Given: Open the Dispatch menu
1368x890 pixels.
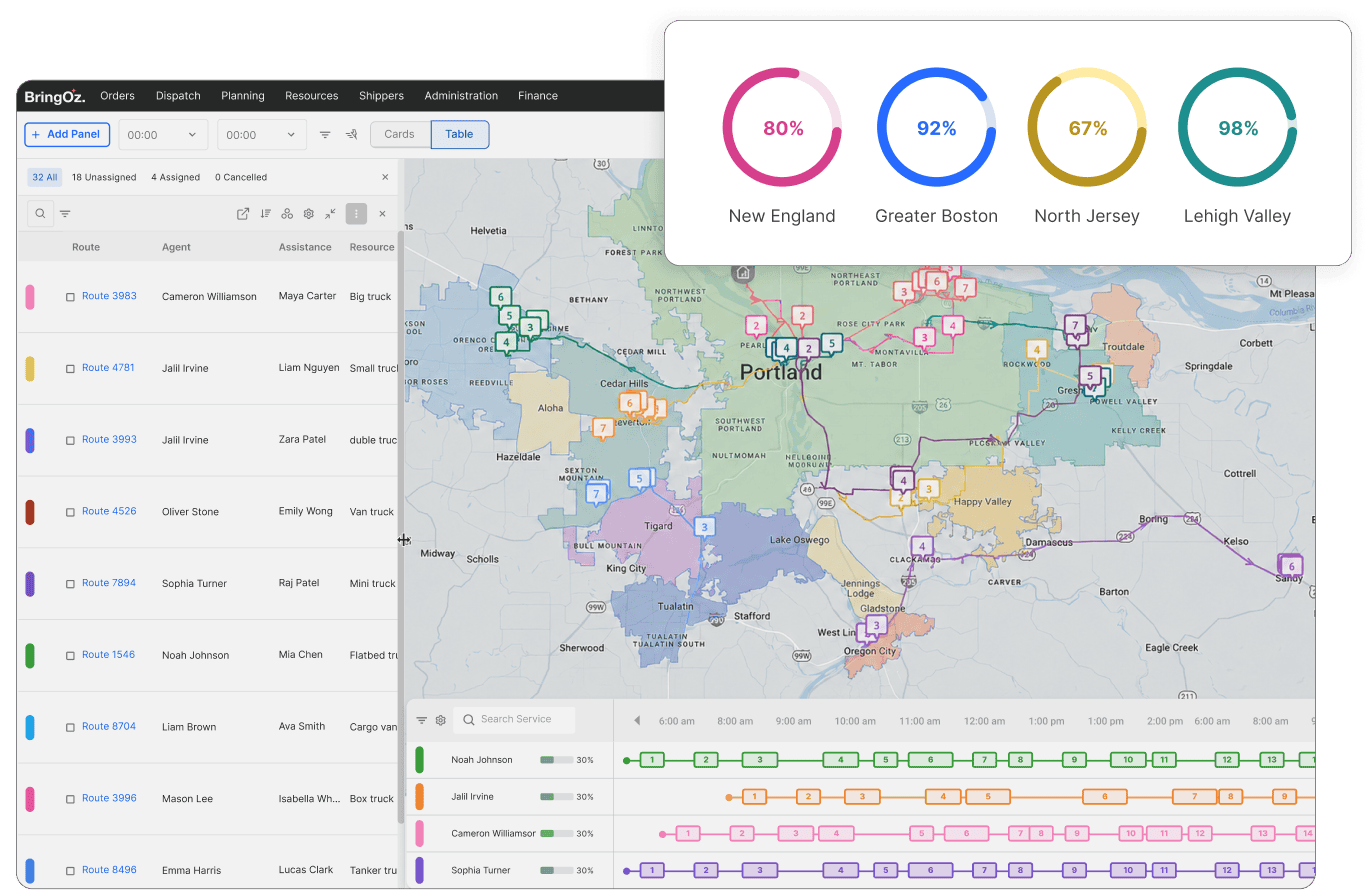Looking at the screenshot, I should 178,96.
